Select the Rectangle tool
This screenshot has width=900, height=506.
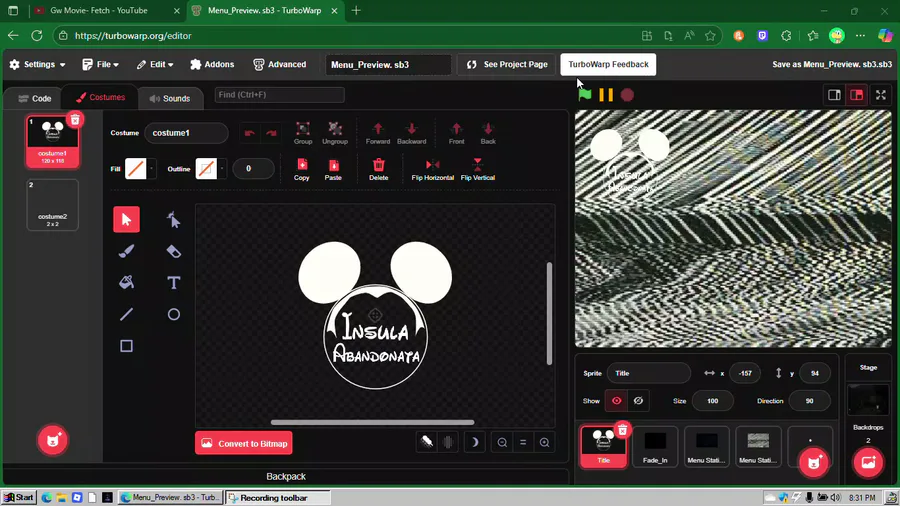pos(126,346)
